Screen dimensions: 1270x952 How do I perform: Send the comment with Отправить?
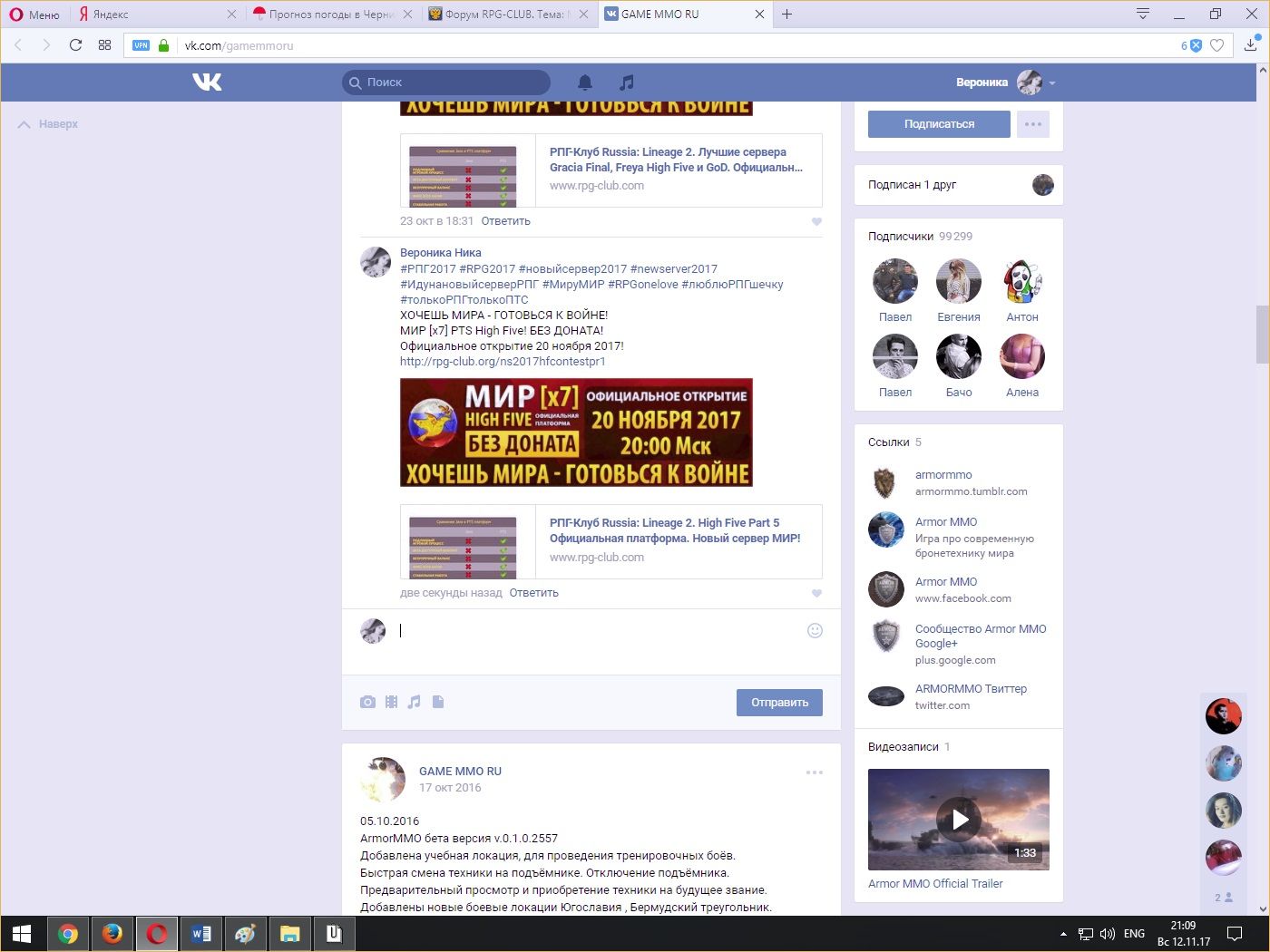[779, 703]
